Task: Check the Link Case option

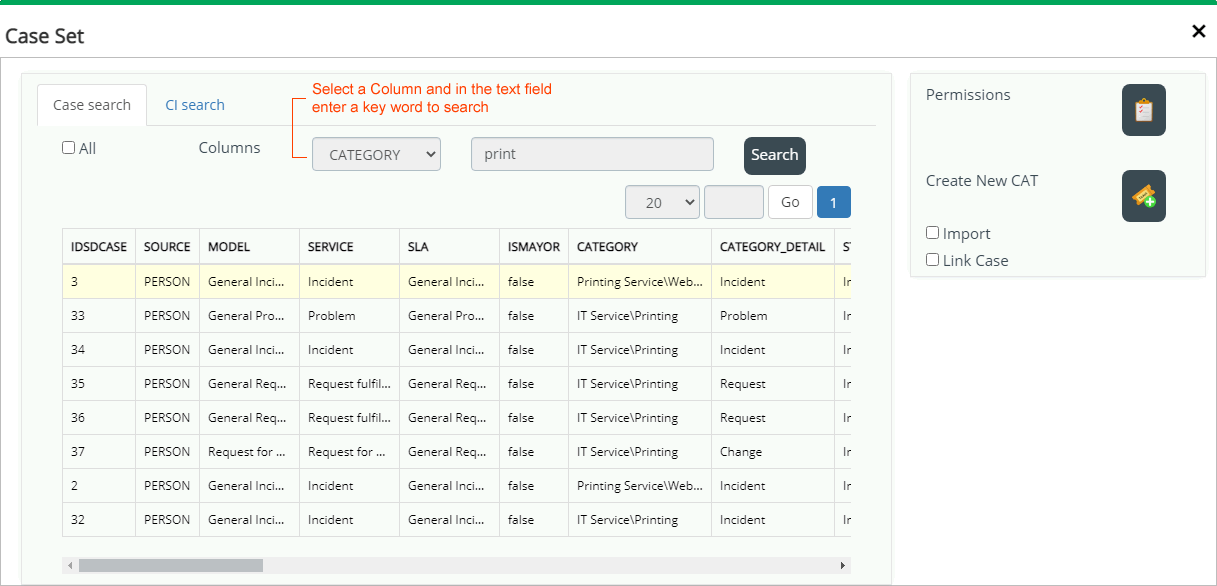Action: (x=933, y=260)
